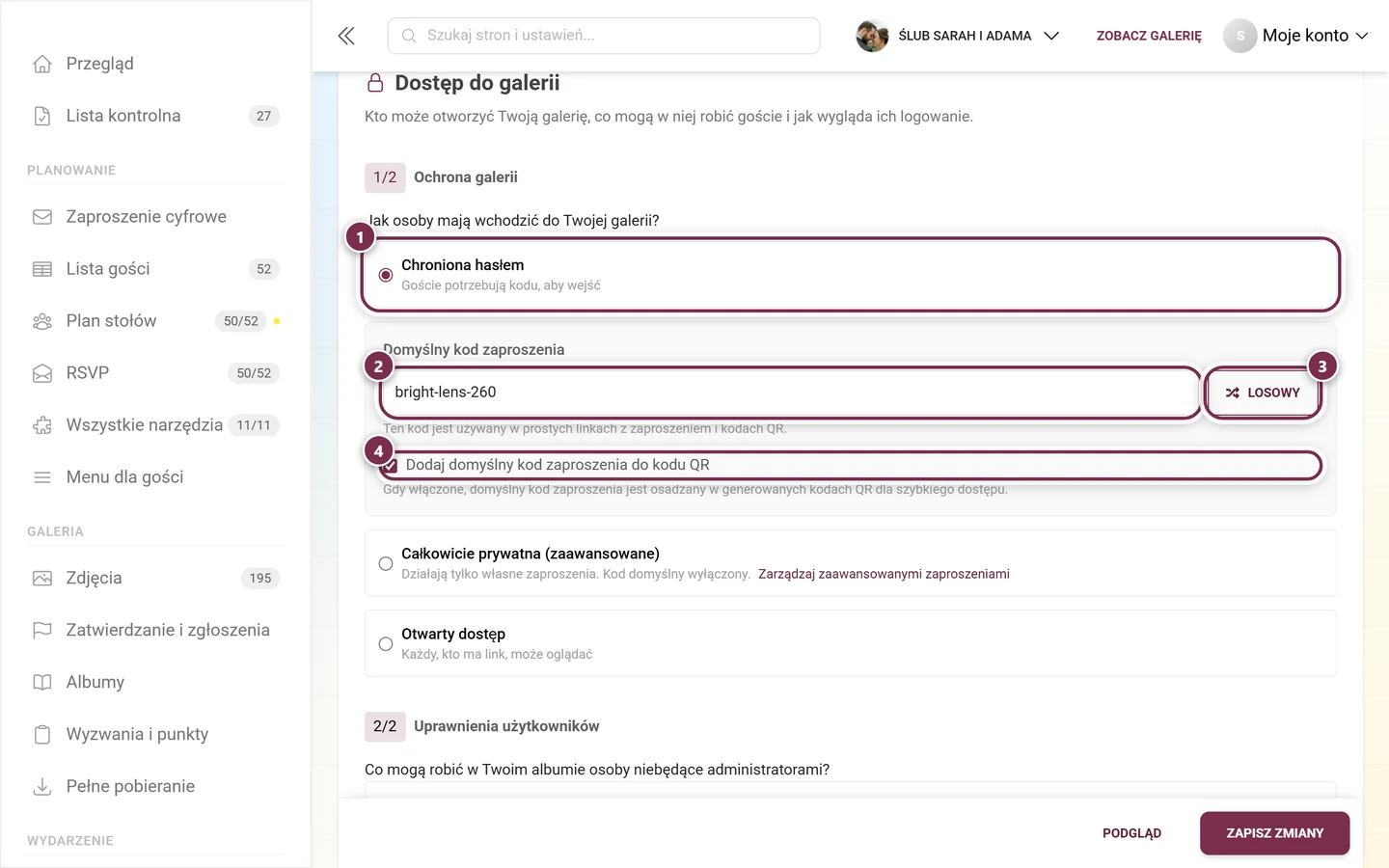Generate a random code with Losowy button
1389x868 pixels.
[1263, 393]
